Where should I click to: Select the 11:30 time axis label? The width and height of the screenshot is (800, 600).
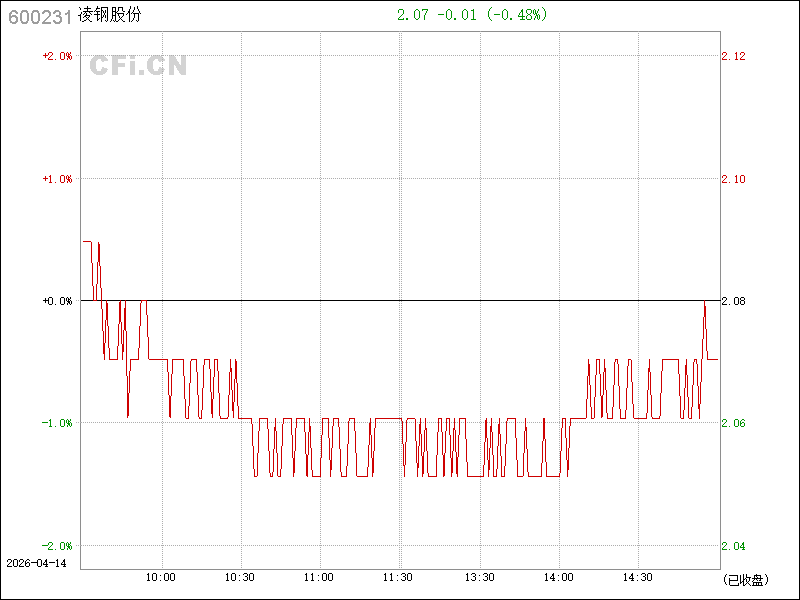click(399, 577)
